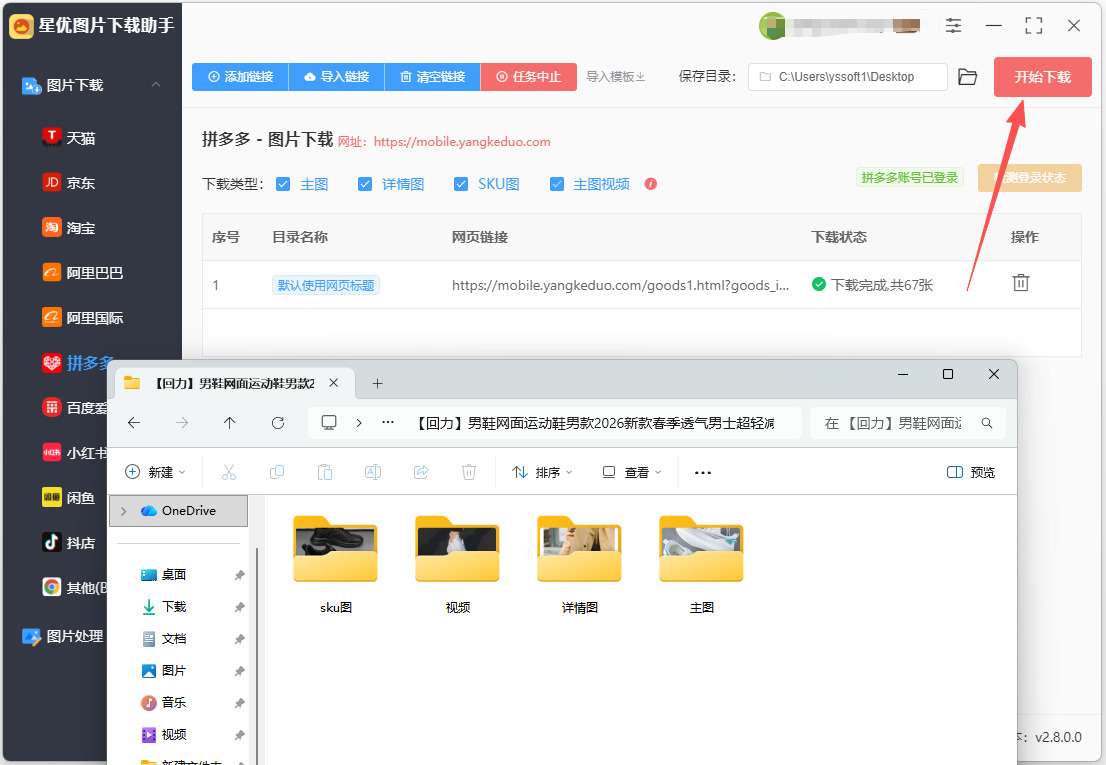Click the 任务中止 button
The width and height of the screenshot is (1106, 765).
tap(528, 77)
